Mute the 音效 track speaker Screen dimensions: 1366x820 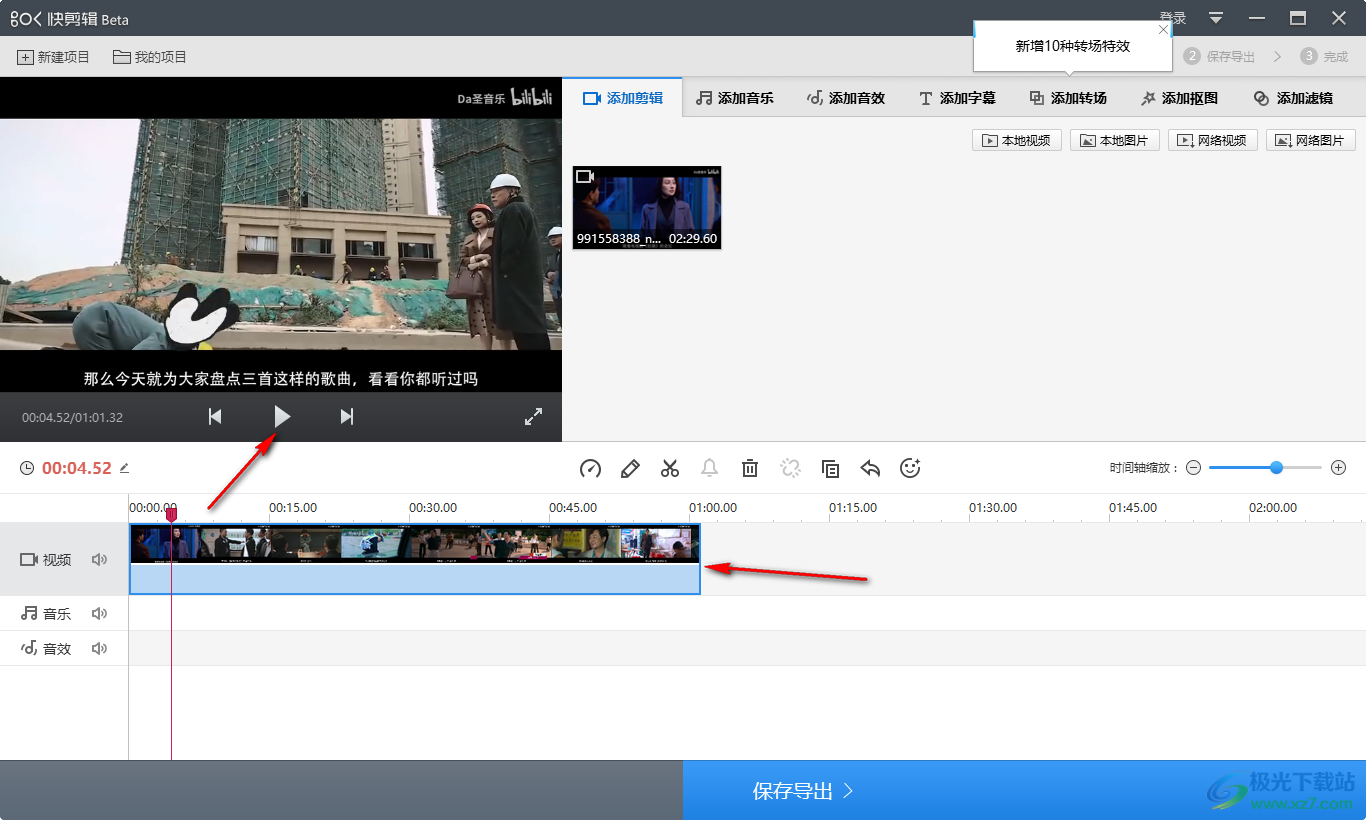coord(99,648)
